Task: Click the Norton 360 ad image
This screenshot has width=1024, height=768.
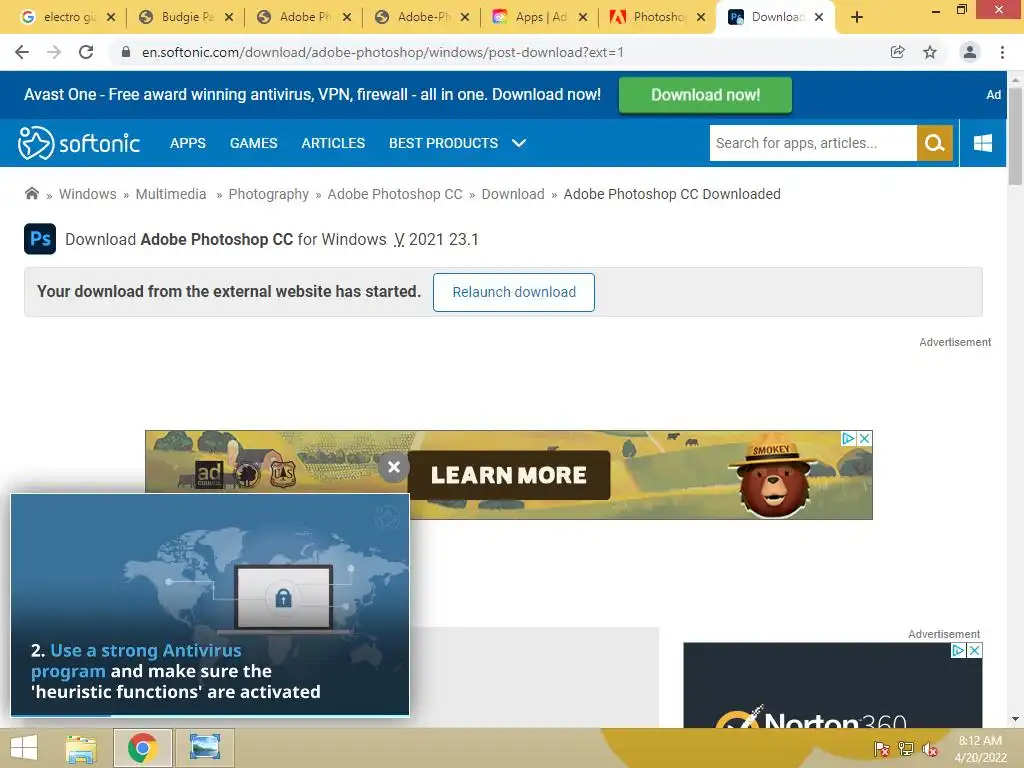Action: [833, 686]
